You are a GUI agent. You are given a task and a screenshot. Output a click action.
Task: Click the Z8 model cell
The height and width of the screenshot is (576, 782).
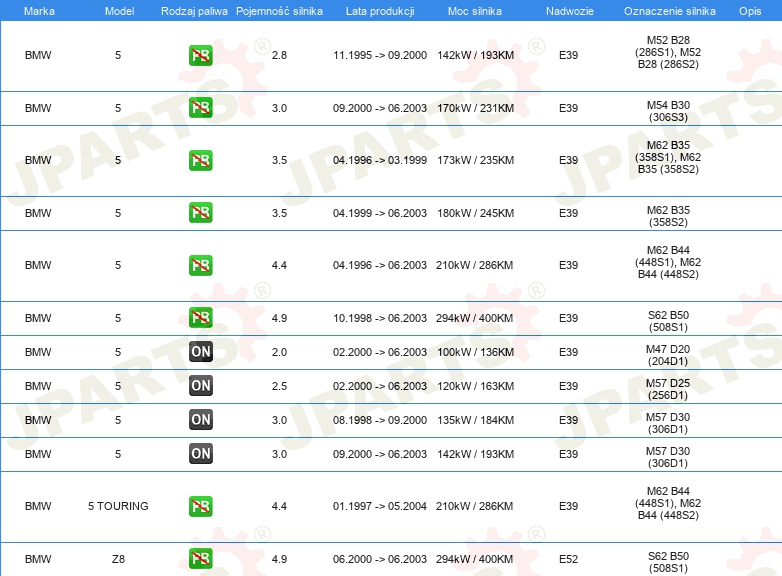[118, 559]
